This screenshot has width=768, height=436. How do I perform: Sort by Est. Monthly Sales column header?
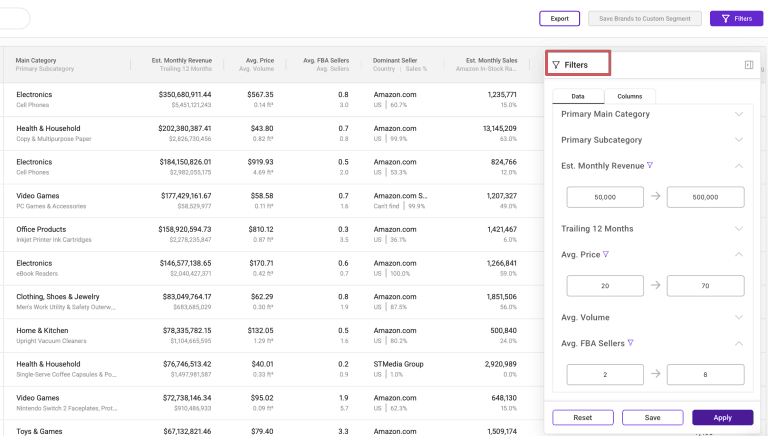(x=491, y=60)
